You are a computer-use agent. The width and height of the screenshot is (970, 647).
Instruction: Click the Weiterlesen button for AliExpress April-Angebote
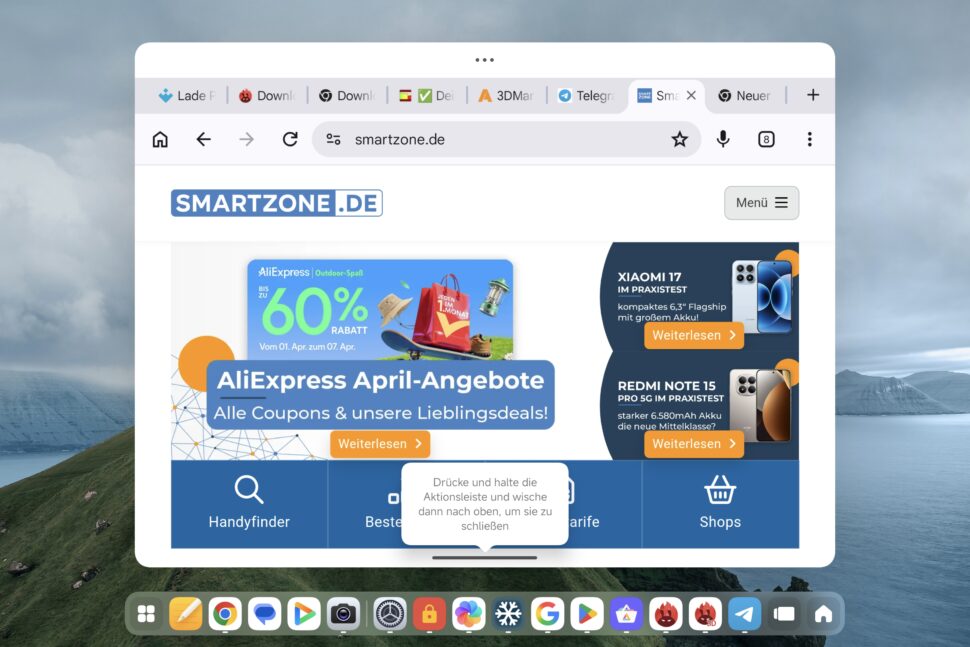(380, 444)
